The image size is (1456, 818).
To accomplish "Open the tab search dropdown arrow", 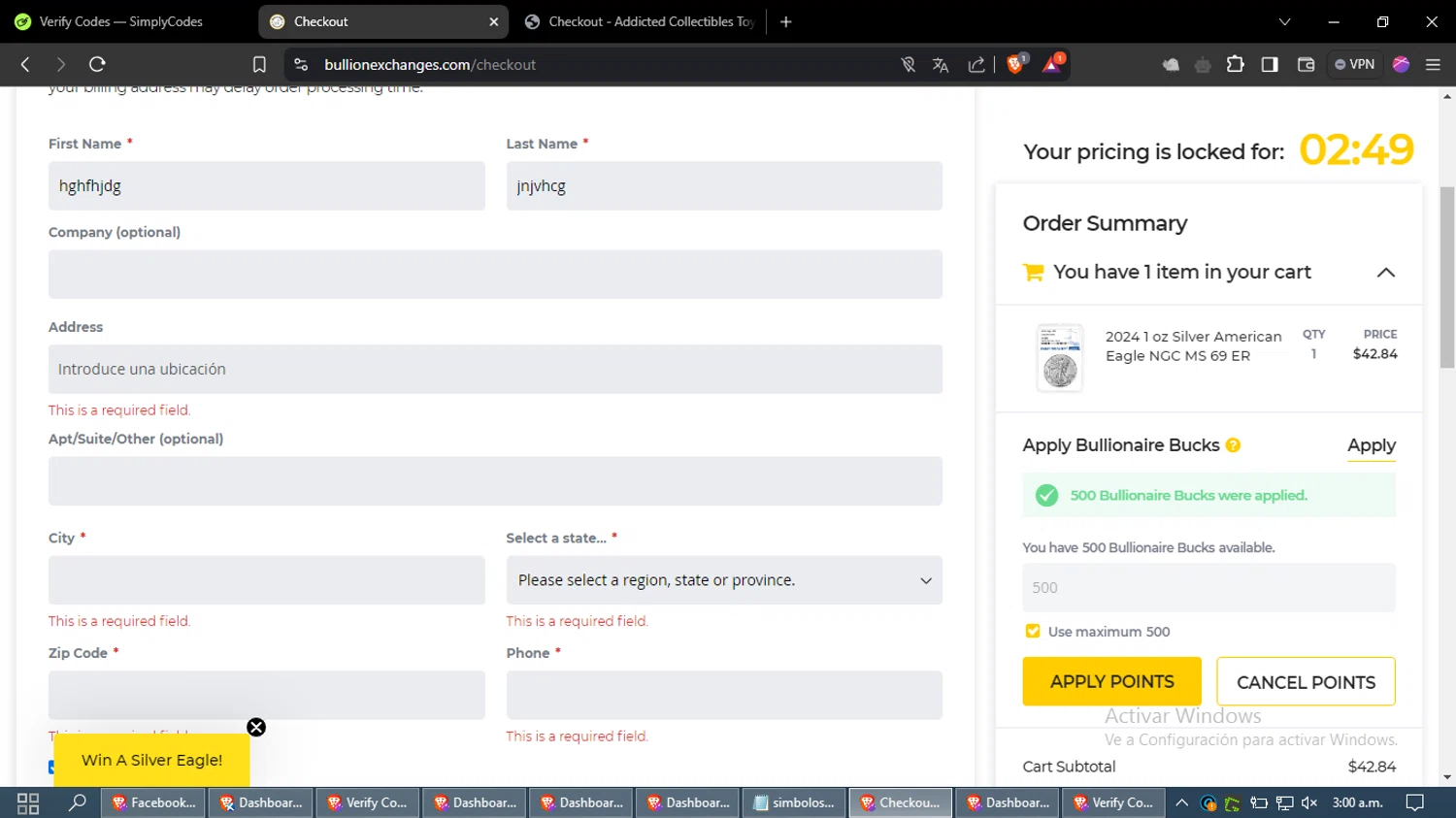I will tap(1284, 21).
